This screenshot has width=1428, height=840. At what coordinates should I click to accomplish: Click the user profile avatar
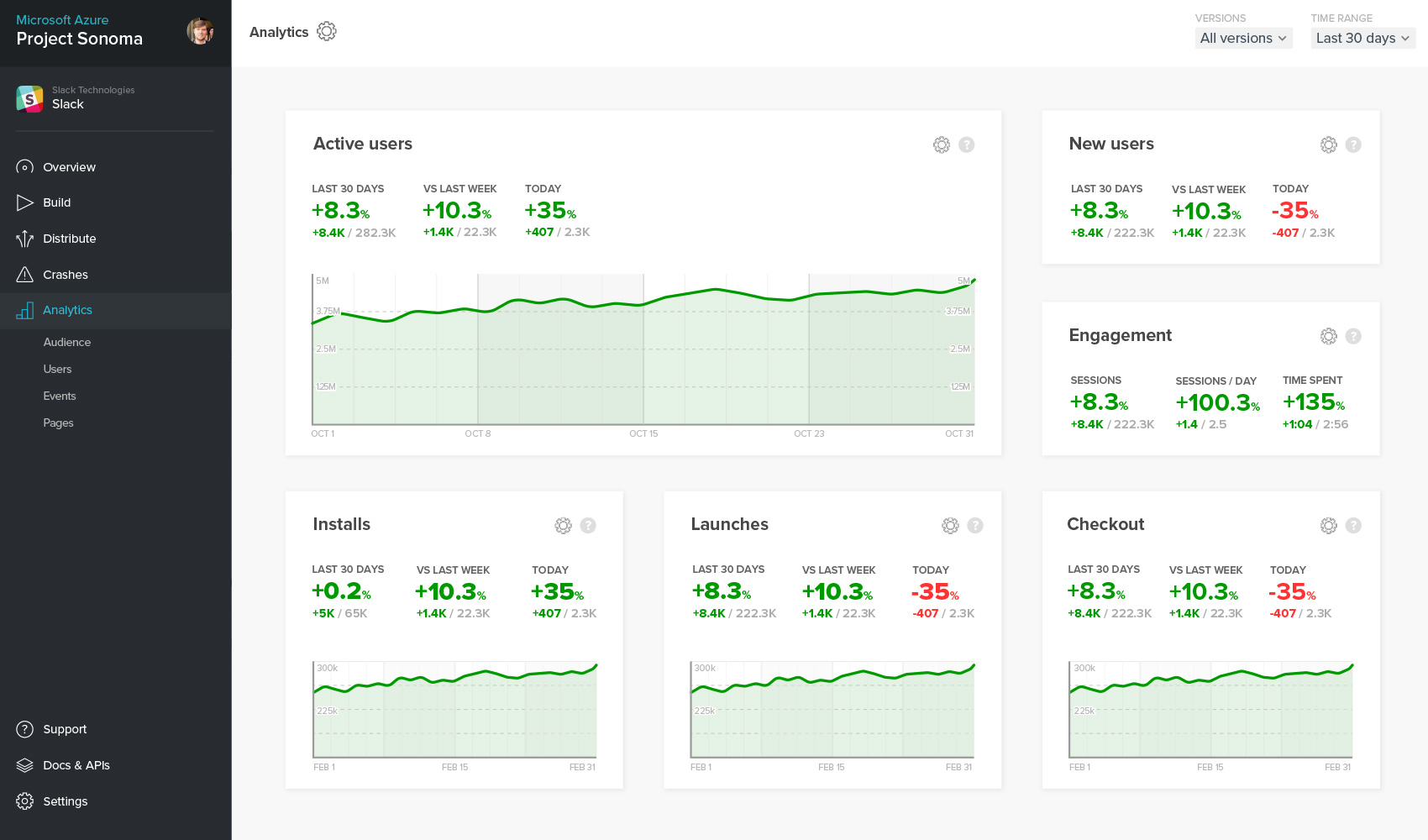coord(200,30)
